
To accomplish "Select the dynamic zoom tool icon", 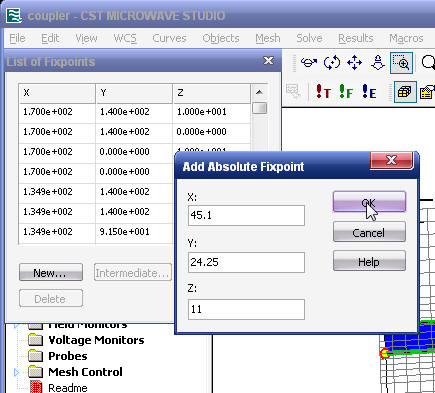I will [378, 62].
